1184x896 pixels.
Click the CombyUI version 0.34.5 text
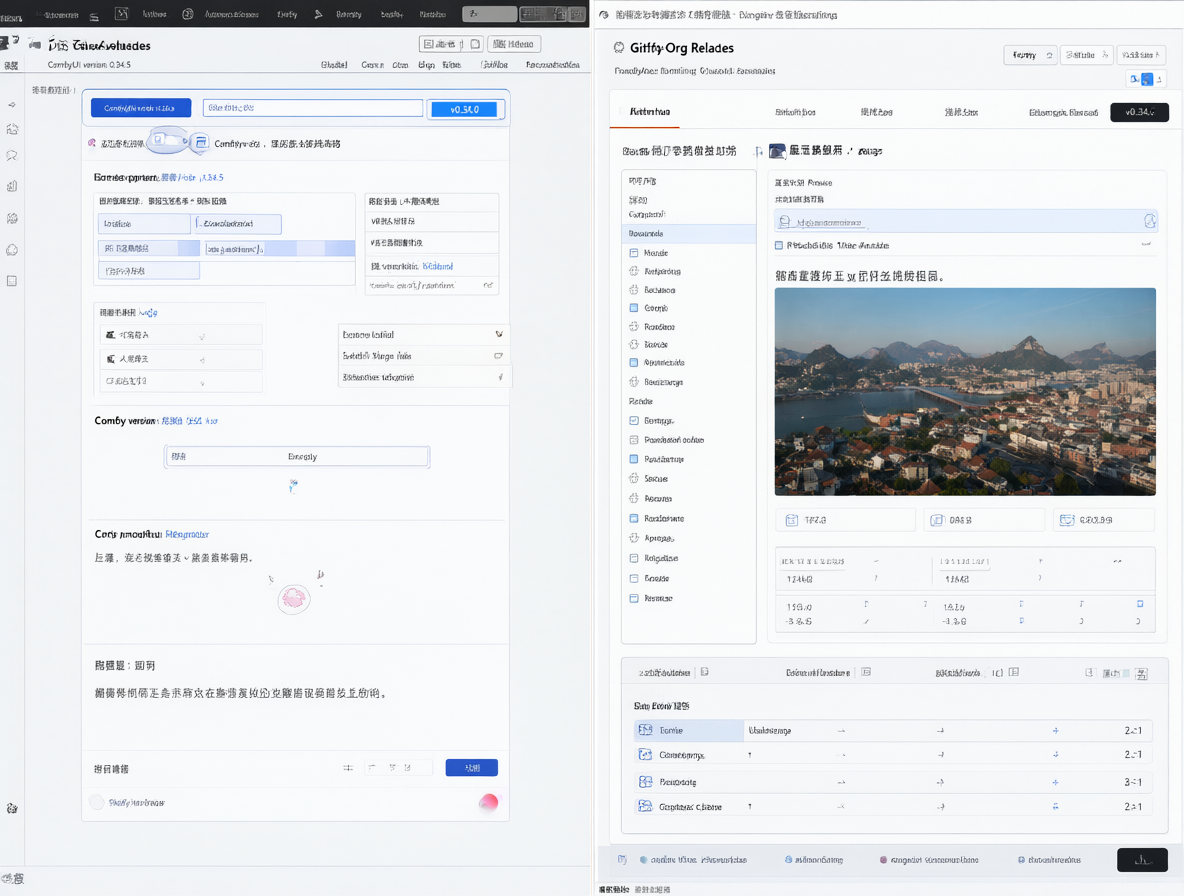click(x=89, y=65)
